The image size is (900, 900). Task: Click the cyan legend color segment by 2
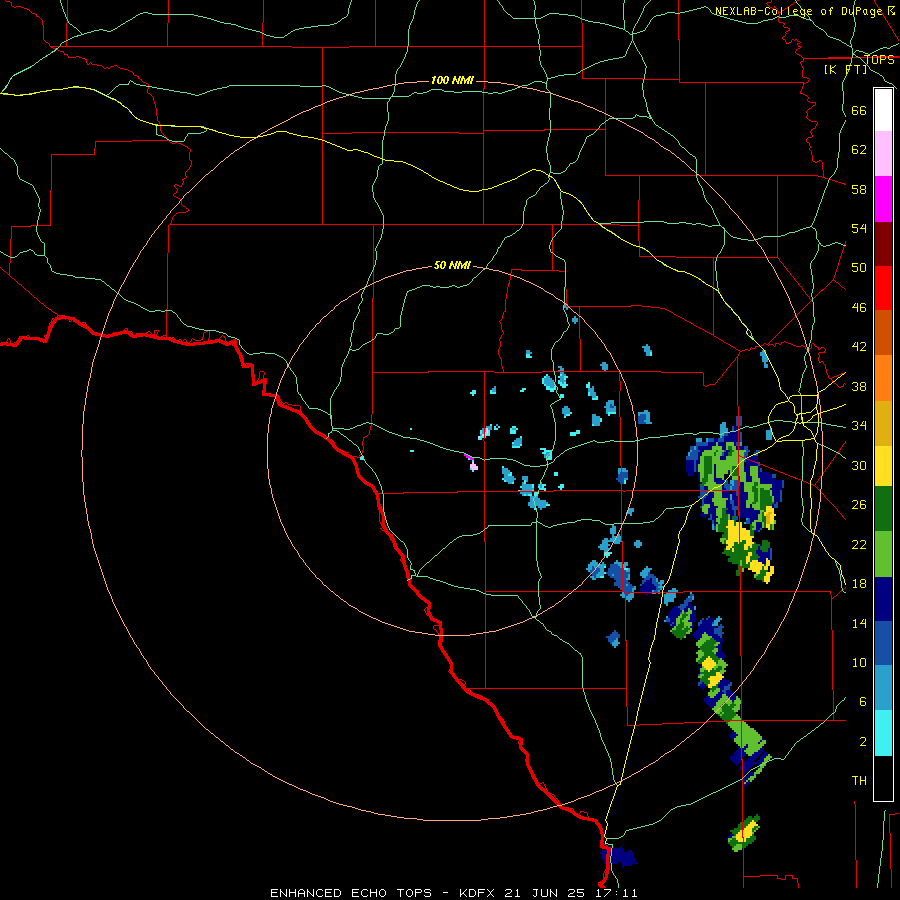tap(883, 733)
